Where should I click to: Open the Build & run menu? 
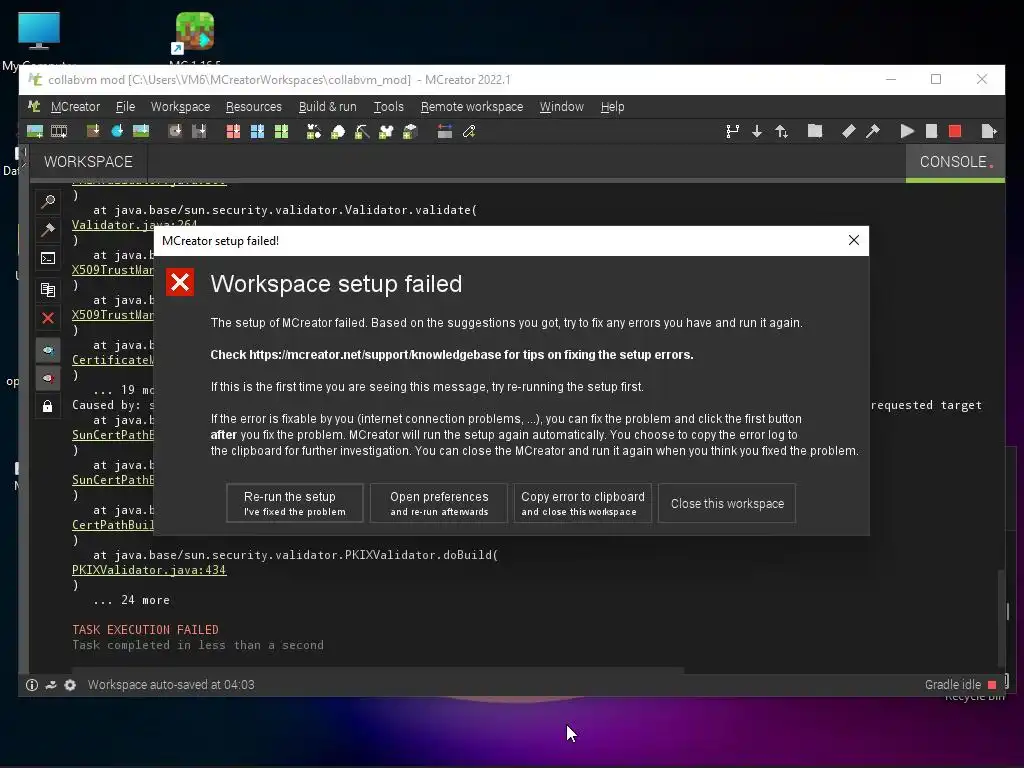327,106
